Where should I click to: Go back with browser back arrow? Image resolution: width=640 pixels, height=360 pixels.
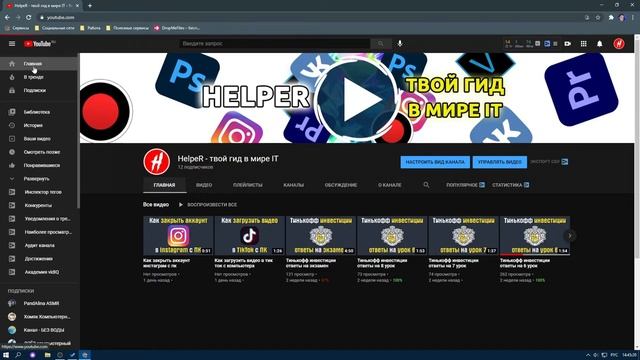(7, 18)
